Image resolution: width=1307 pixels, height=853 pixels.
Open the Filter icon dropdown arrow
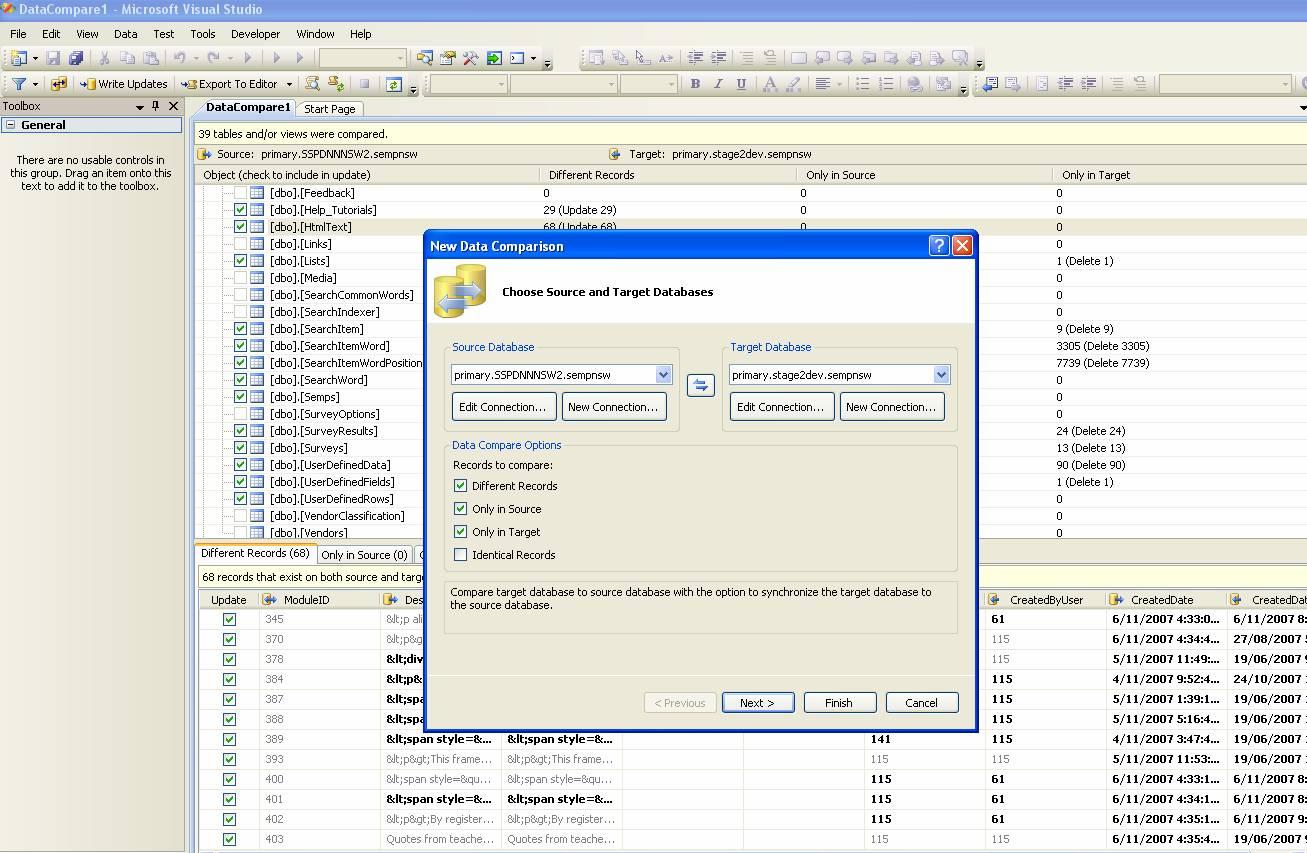(x=35, y=85)
